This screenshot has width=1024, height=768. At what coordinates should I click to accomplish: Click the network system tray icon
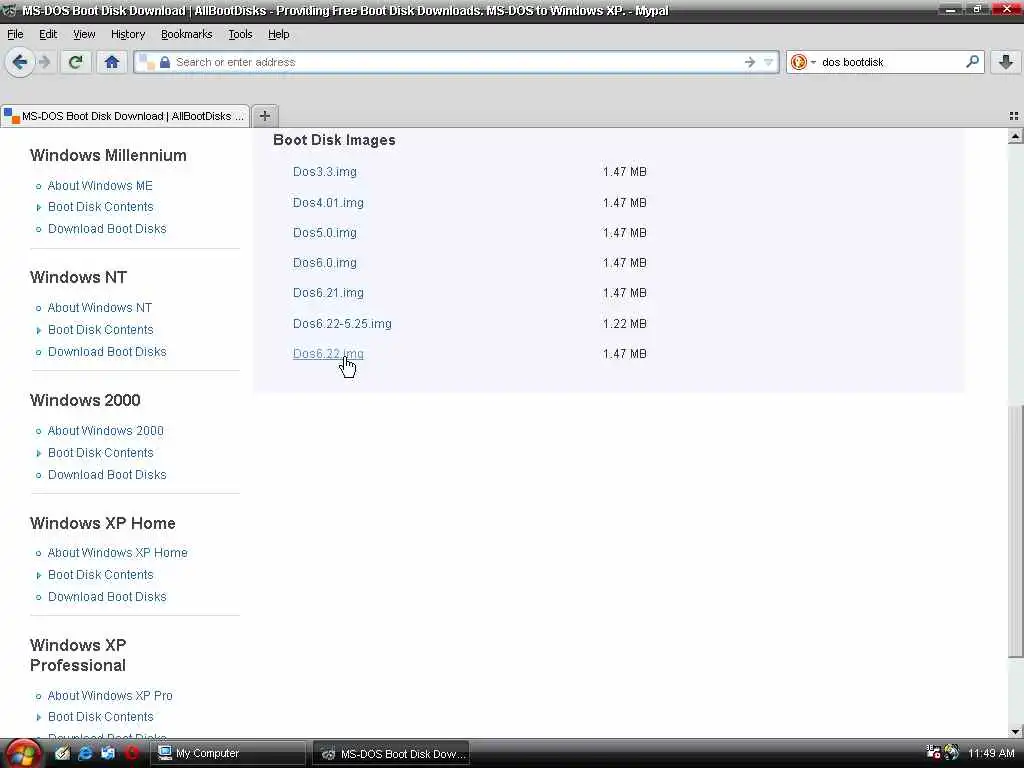[x=933, y=752]
